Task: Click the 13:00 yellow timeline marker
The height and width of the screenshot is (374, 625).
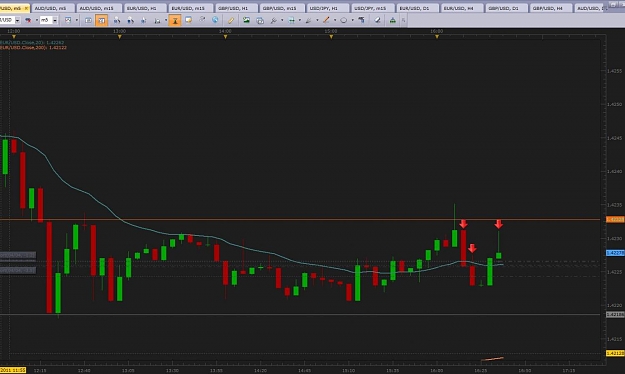Action: click(x=120, y=37)
